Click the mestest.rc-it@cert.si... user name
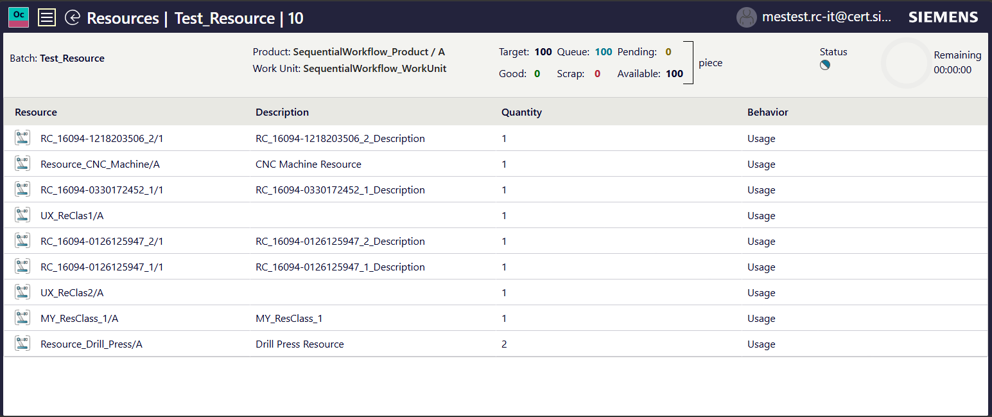This screenshot has width=992, height=417. (x=826, y=18)
